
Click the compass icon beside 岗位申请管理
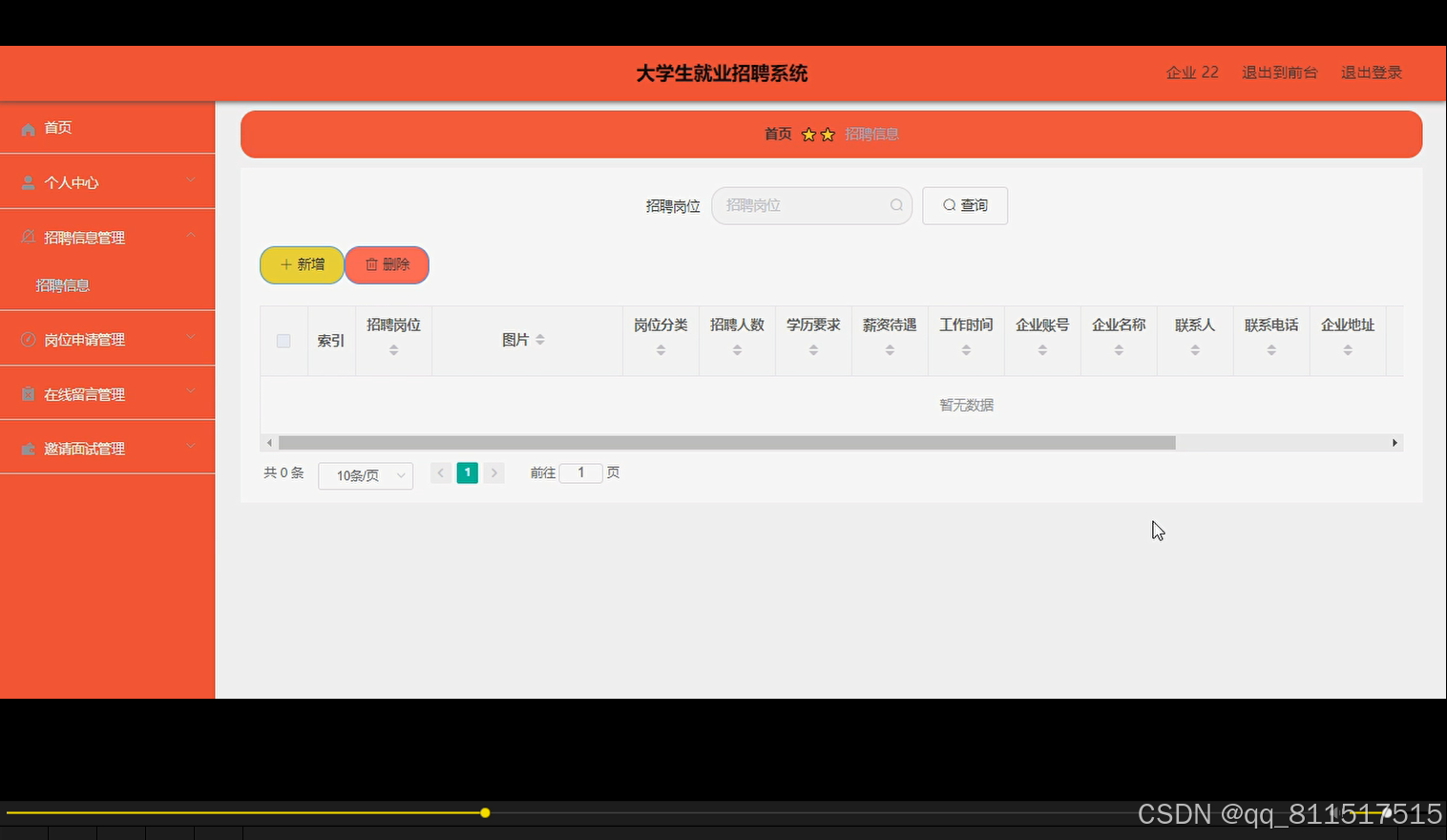click(x=28, y=339)
